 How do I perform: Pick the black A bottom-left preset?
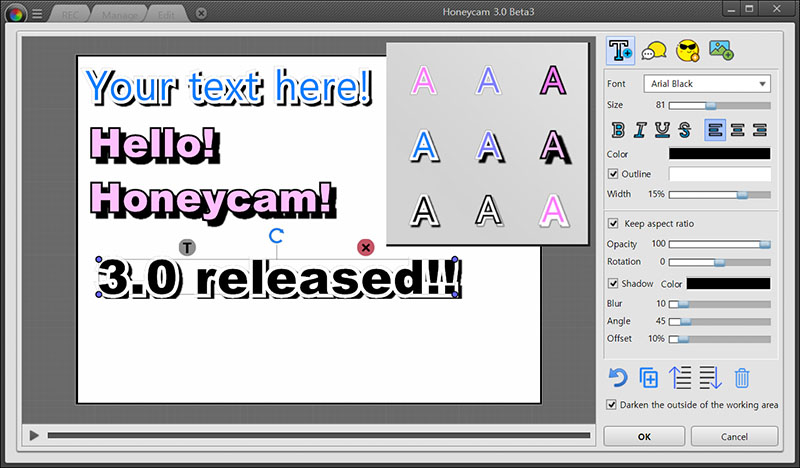(424, 210)
